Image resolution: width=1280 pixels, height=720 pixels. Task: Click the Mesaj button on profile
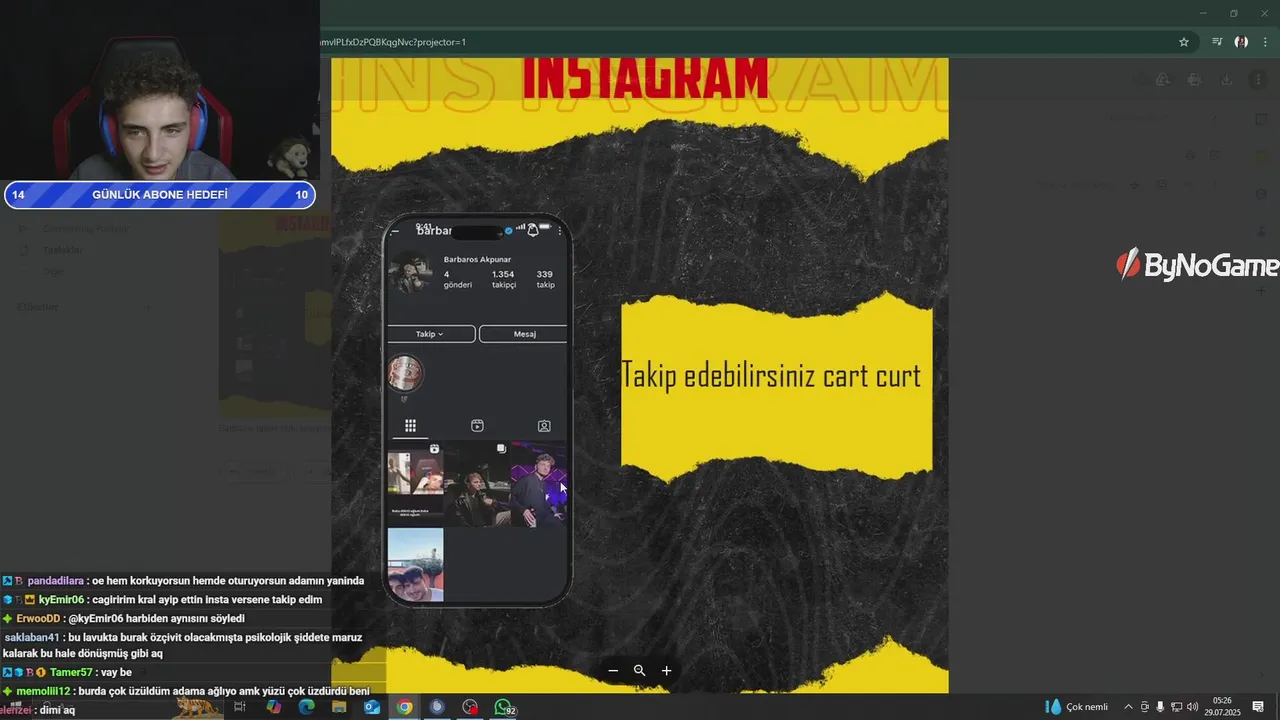pos(524,334)
